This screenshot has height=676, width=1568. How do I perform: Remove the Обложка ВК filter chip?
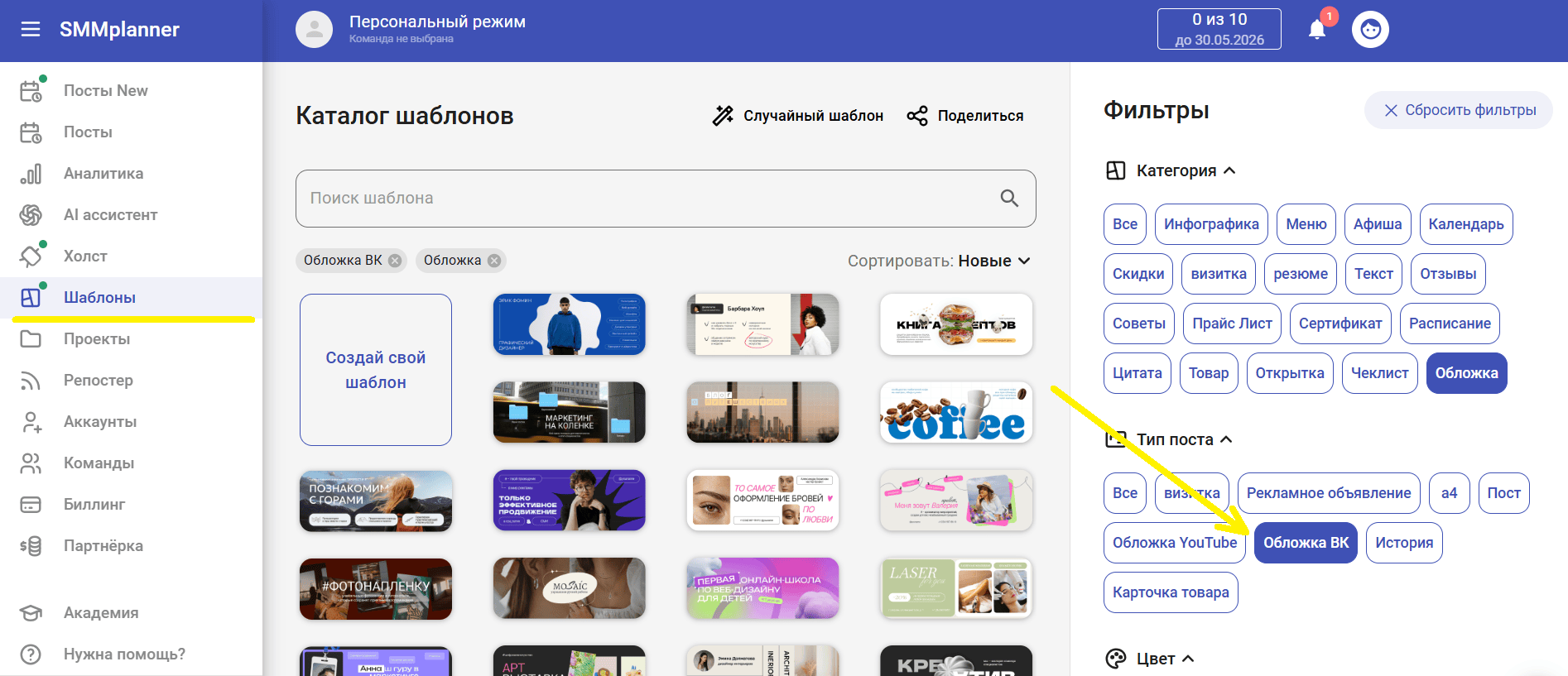click(x=395, y=261)
